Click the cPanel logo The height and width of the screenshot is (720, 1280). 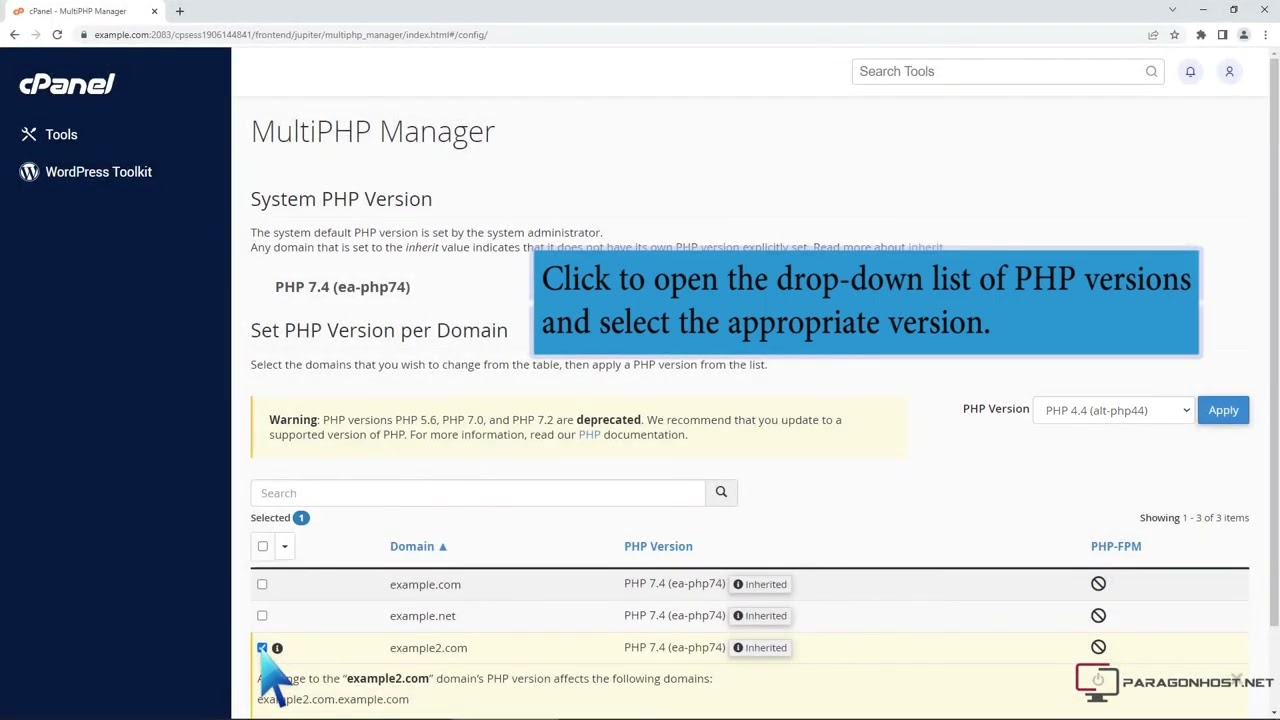(67, 84)
